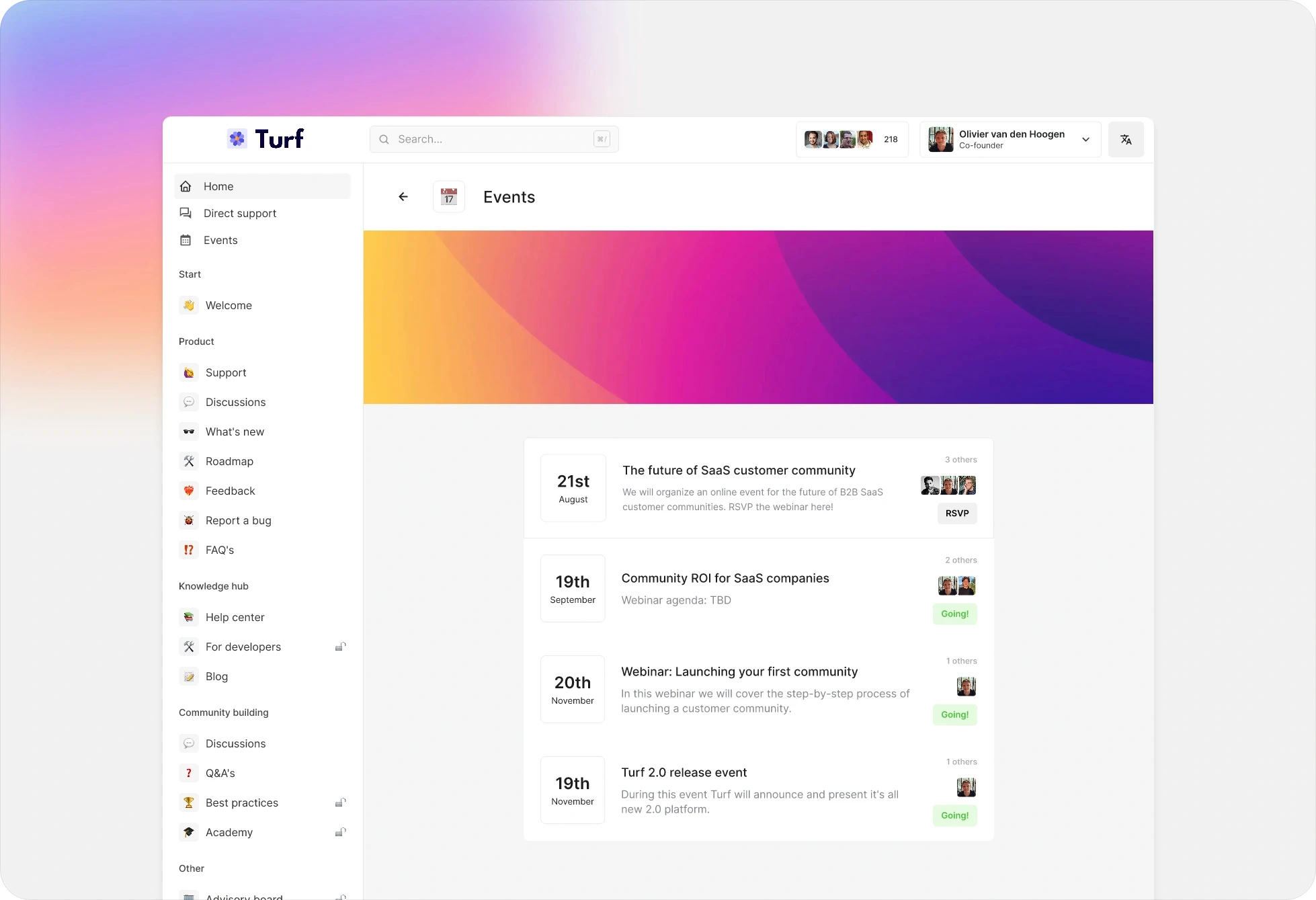This screenshot has width=1316, height=900.
Task: Select Home in the sidebar
Action: click(x=220, y=186)
